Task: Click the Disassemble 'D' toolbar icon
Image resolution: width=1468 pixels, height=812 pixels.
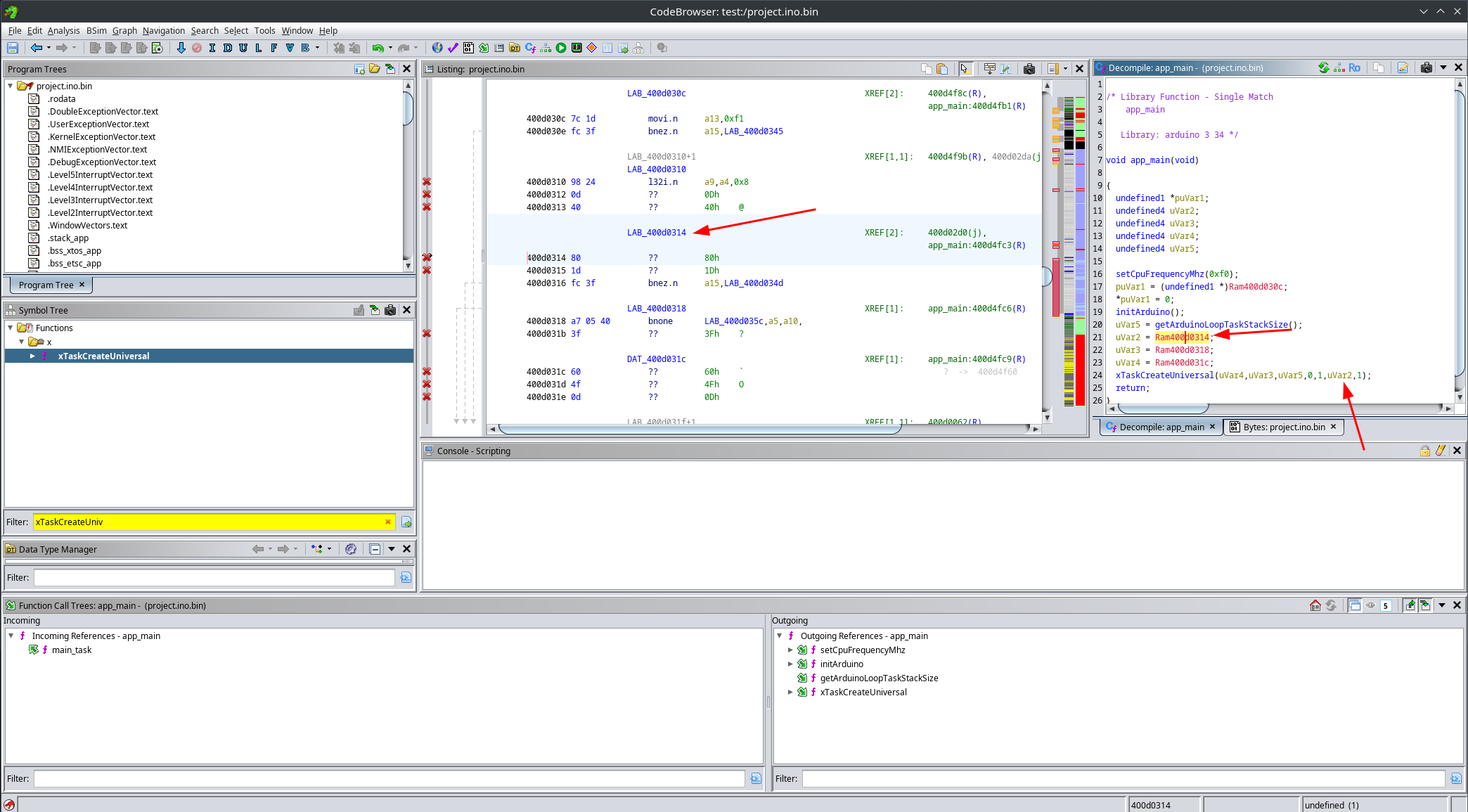Action: [x=227, y=48]
